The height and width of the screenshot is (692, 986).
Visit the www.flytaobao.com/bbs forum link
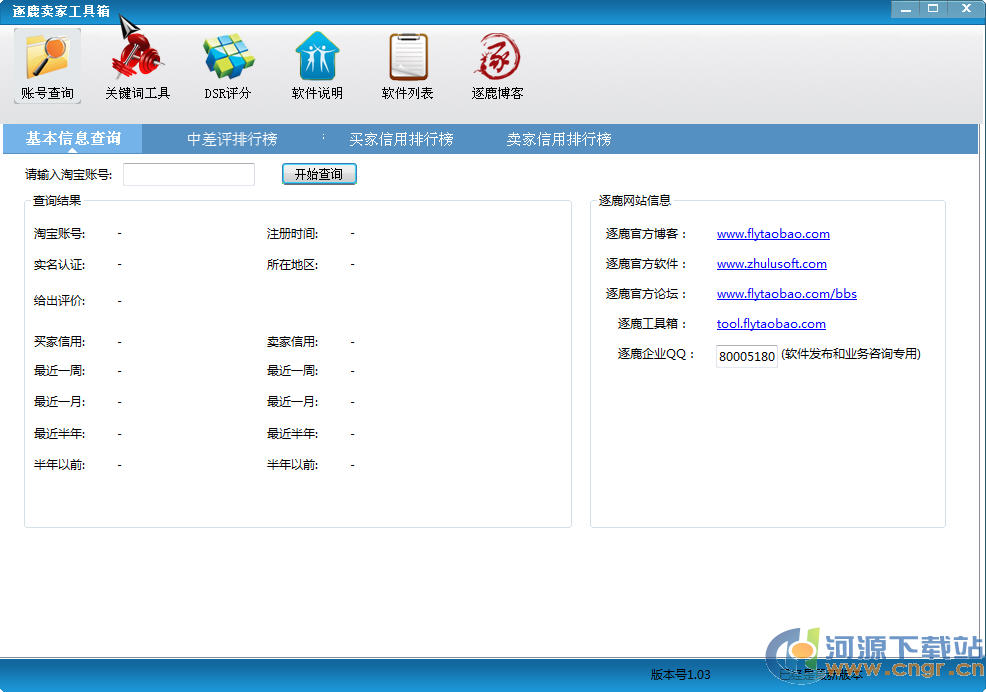[x=786, y=294]
